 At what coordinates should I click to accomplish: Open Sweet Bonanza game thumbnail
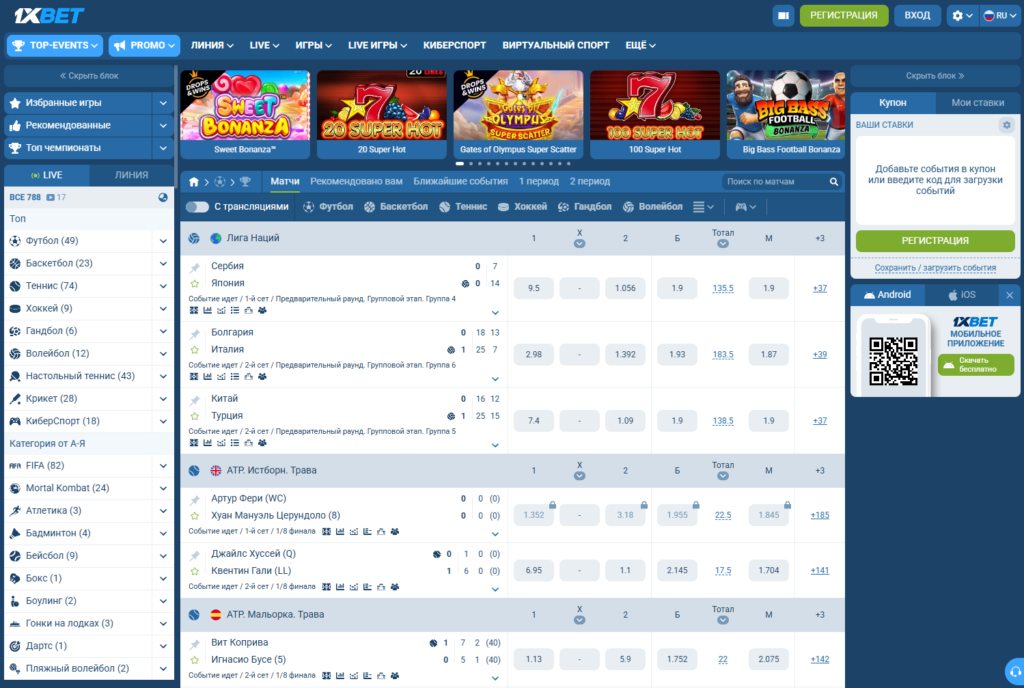pyautogui.click(x=245, y=114)
